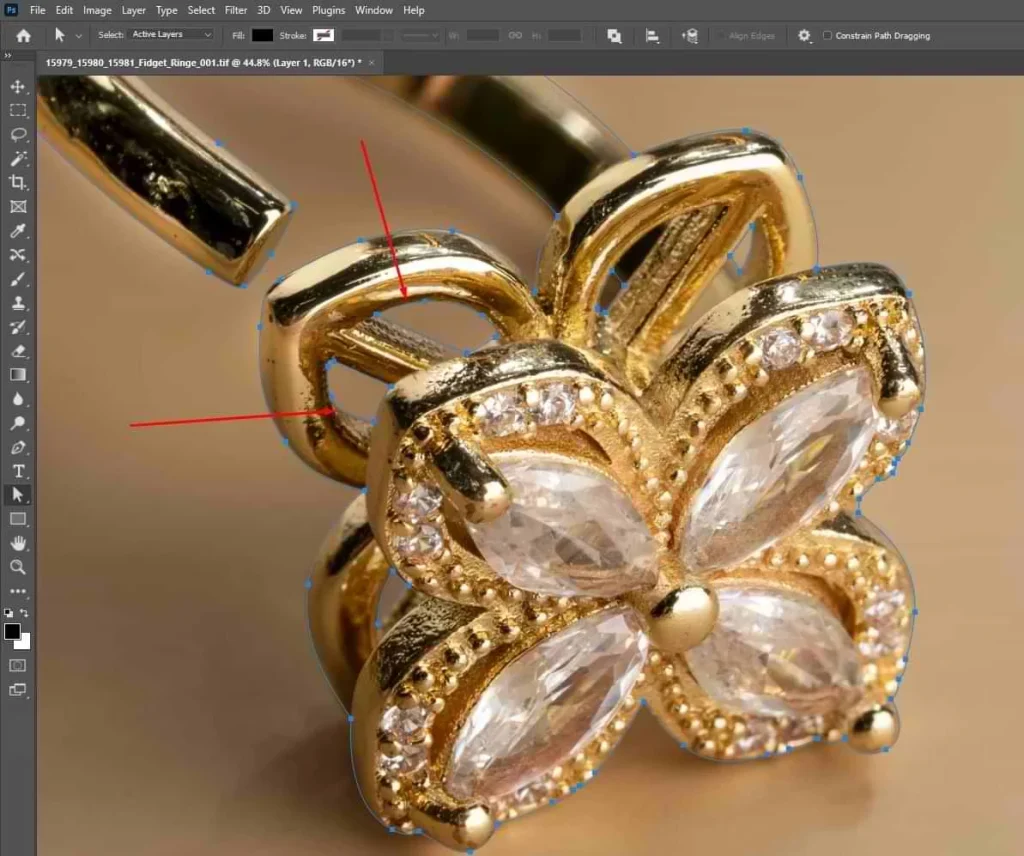
Task: Close the Fidget_Ringe_001.tif document tab
Action: [x=372, y=62]
